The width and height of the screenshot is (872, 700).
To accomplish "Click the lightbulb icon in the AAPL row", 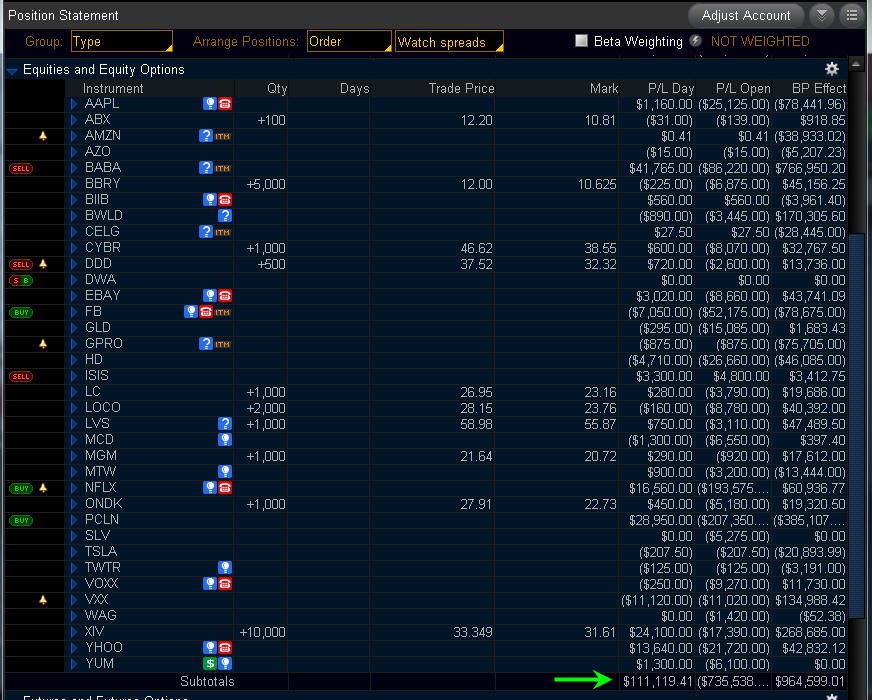I will 210,104.
